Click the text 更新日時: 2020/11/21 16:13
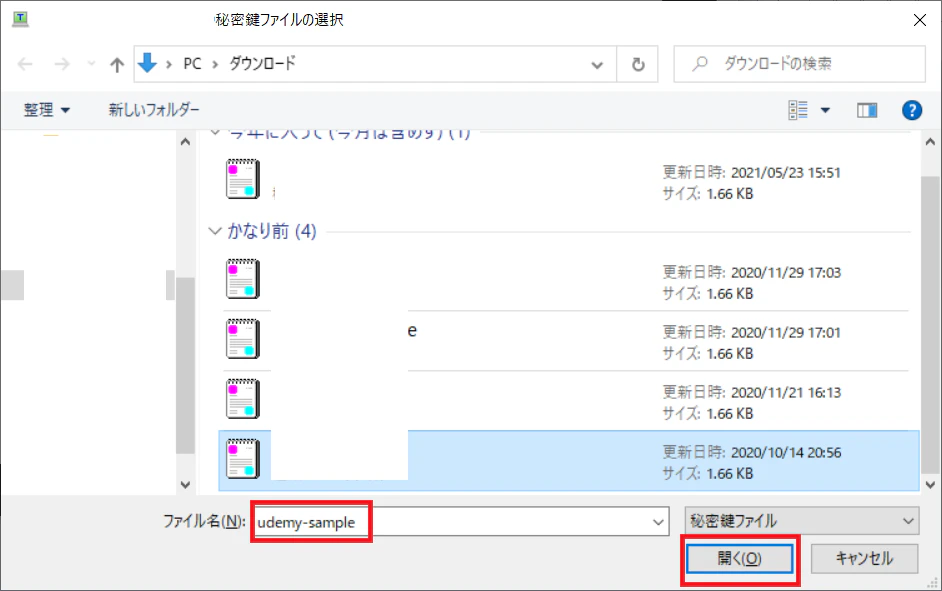This screenshot has width=942, height=591. (x=752, y=393)
